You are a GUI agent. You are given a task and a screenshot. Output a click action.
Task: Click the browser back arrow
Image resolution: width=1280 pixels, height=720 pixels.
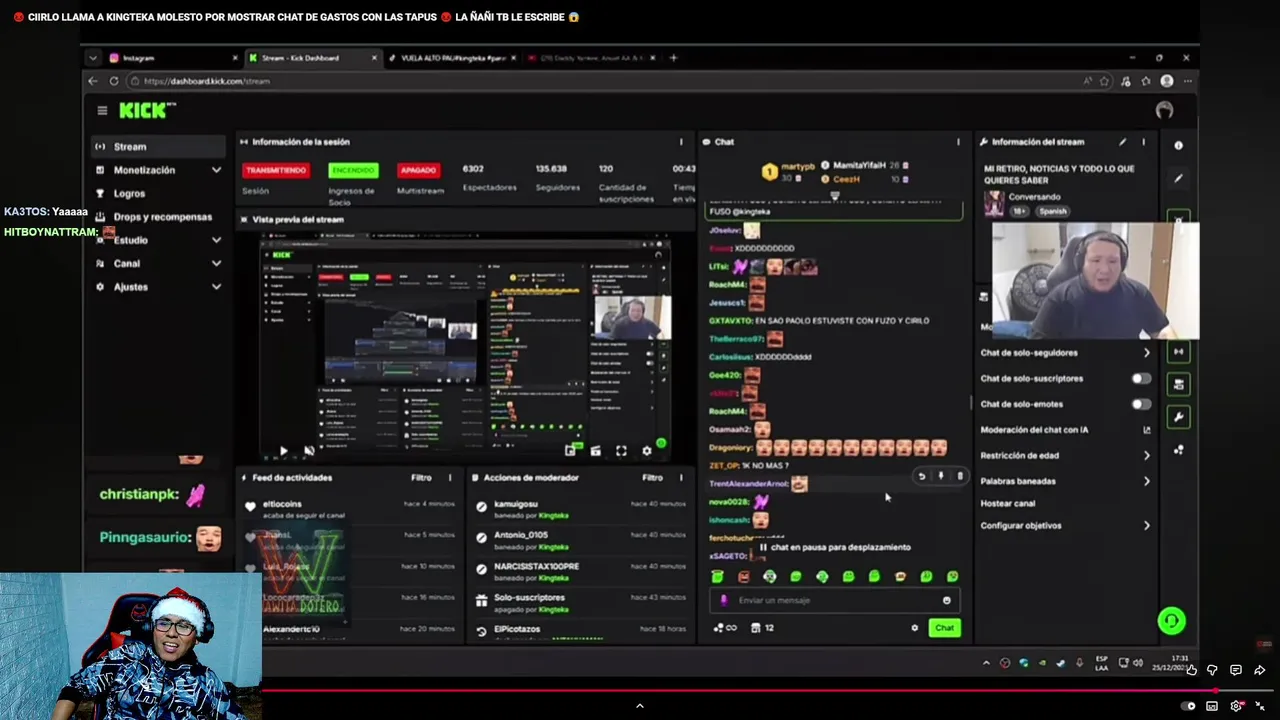tap(93, 81)
